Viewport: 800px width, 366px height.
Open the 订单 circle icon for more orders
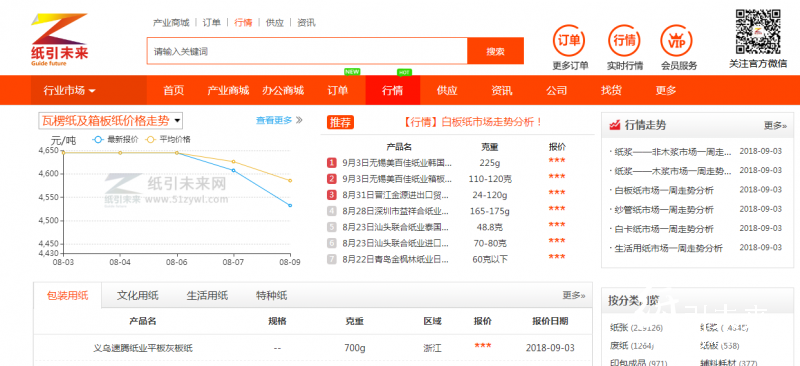click(x=569, y=40)
